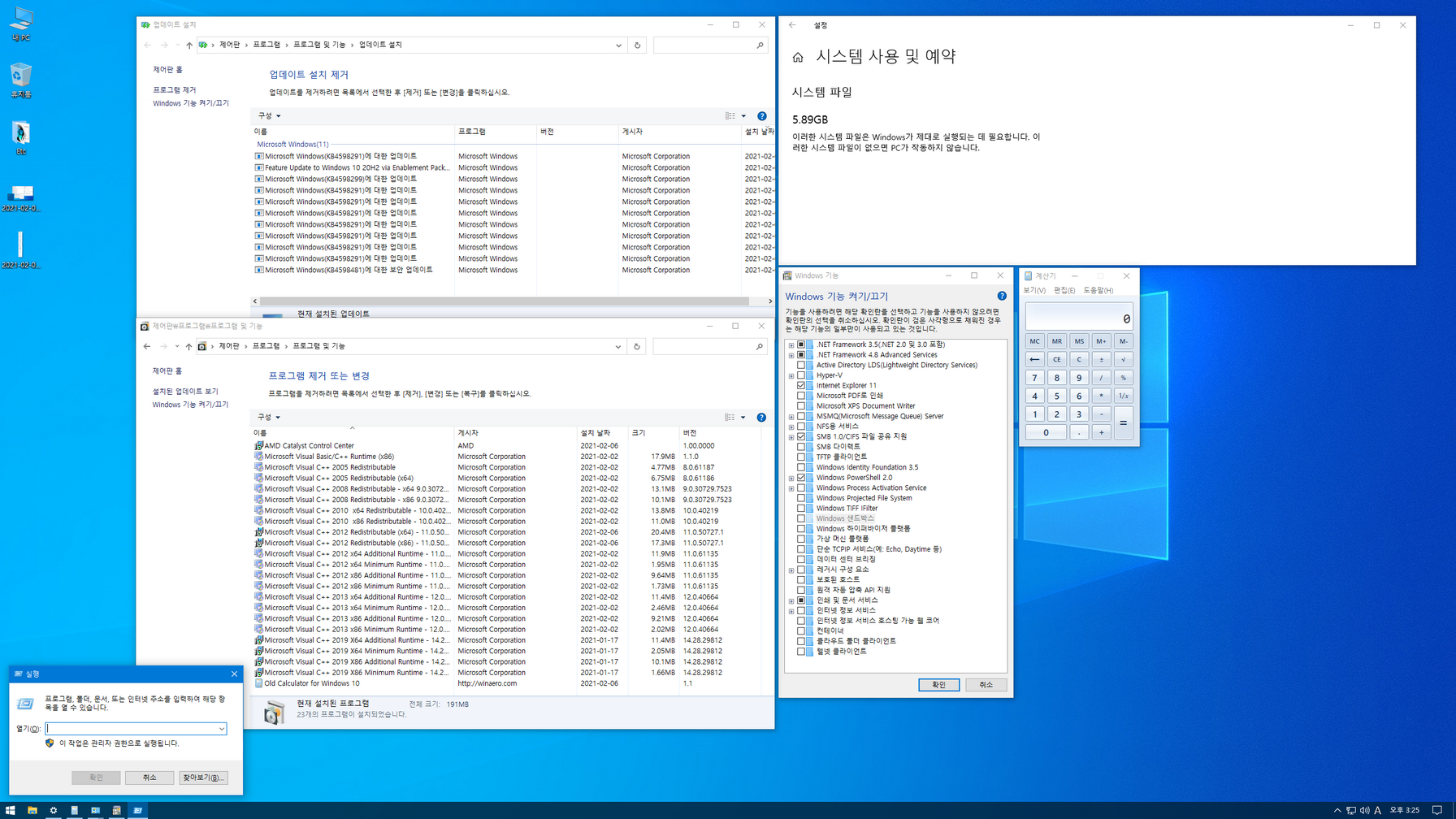
Task: Check TFTP 클라이언트 feature
Action: point(801,457)
